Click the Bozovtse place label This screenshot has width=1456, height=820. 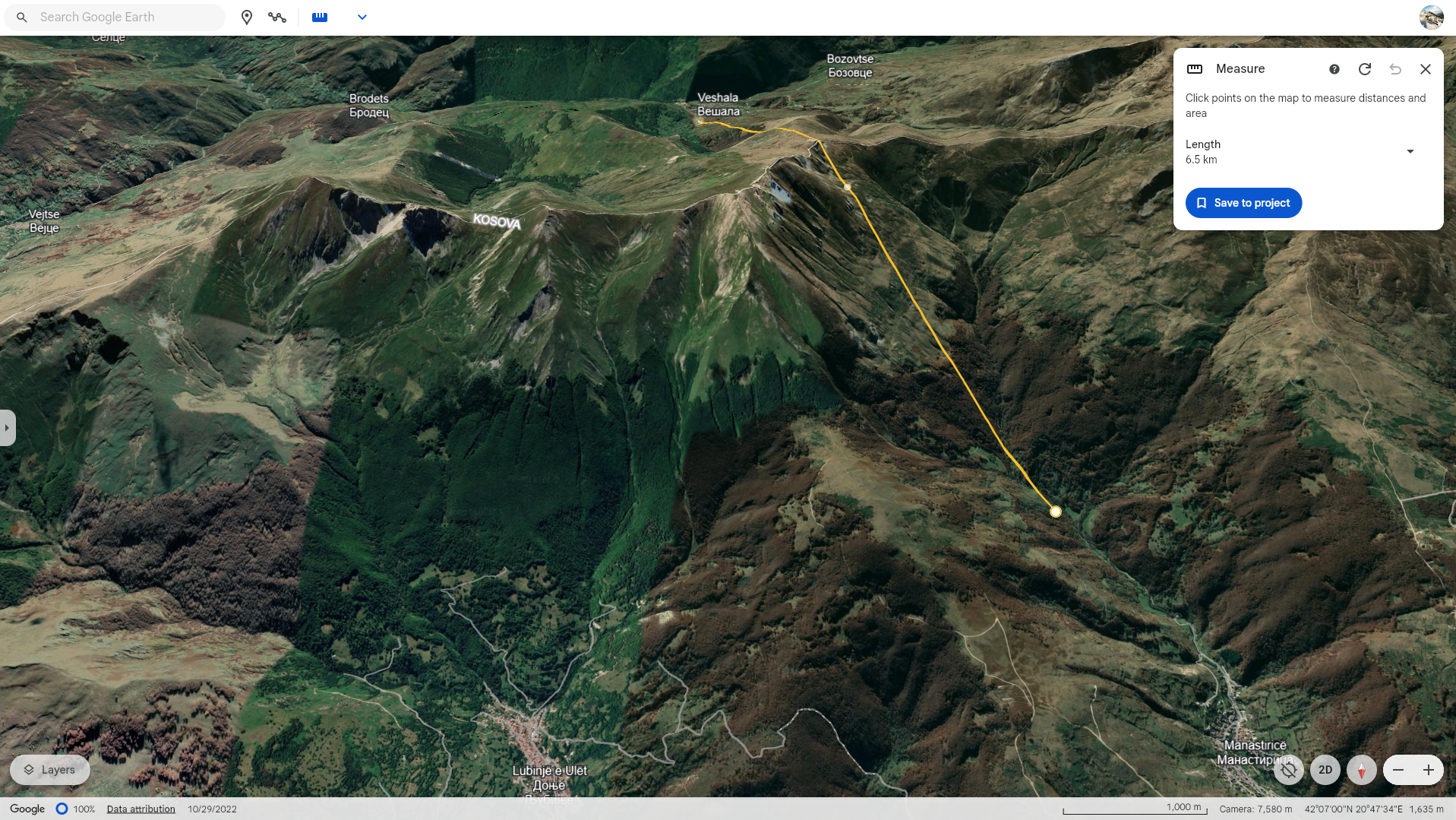pos(850,65)
